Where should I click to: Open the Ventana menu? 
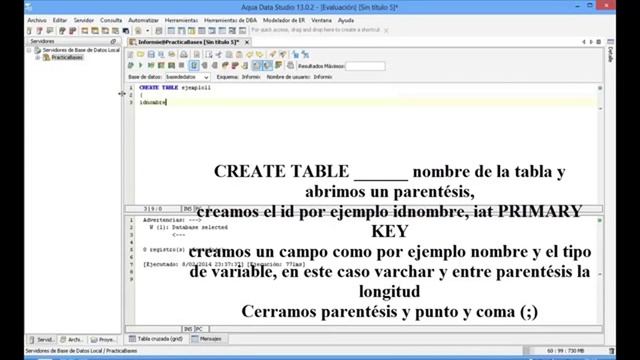pyautogui.click(x=321, y=20)
